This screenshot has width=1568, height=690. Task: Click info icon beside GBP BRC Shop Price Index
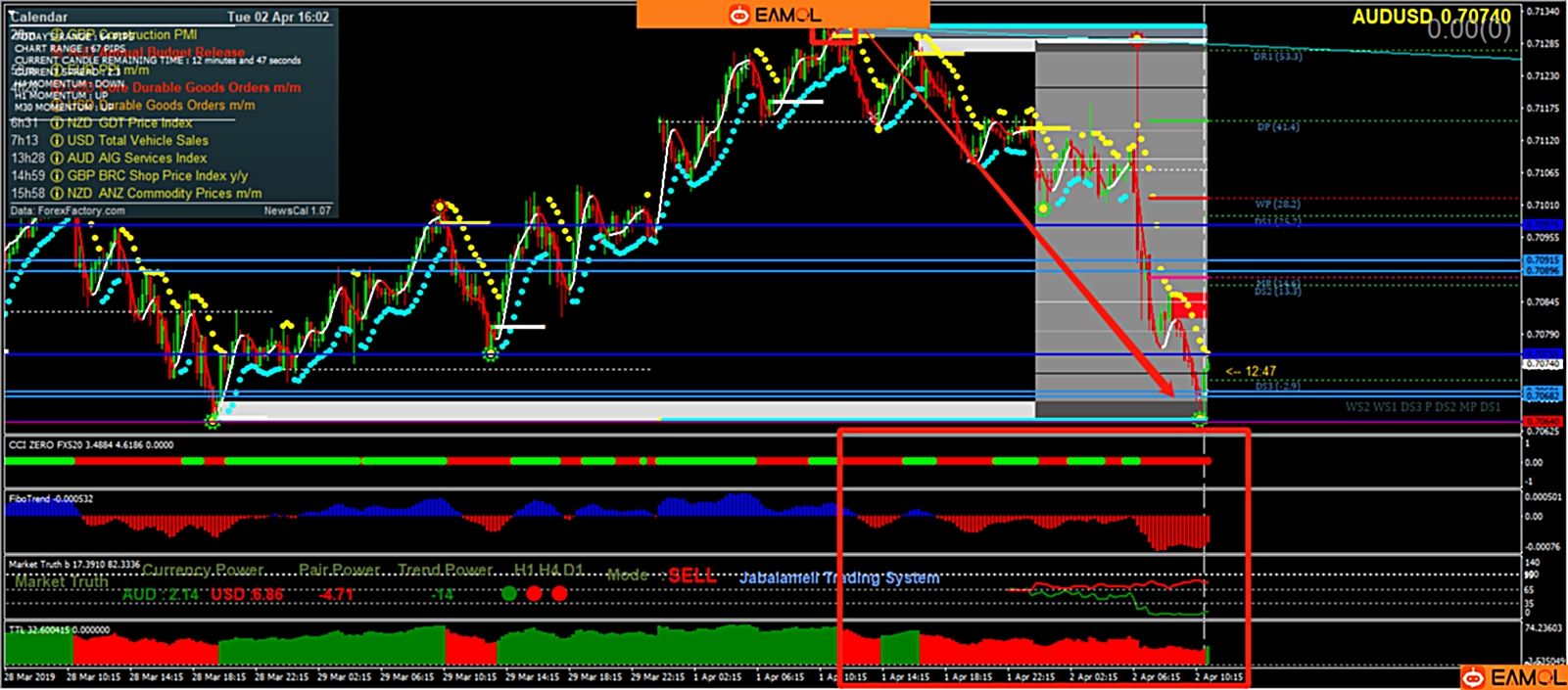[57, 176]
